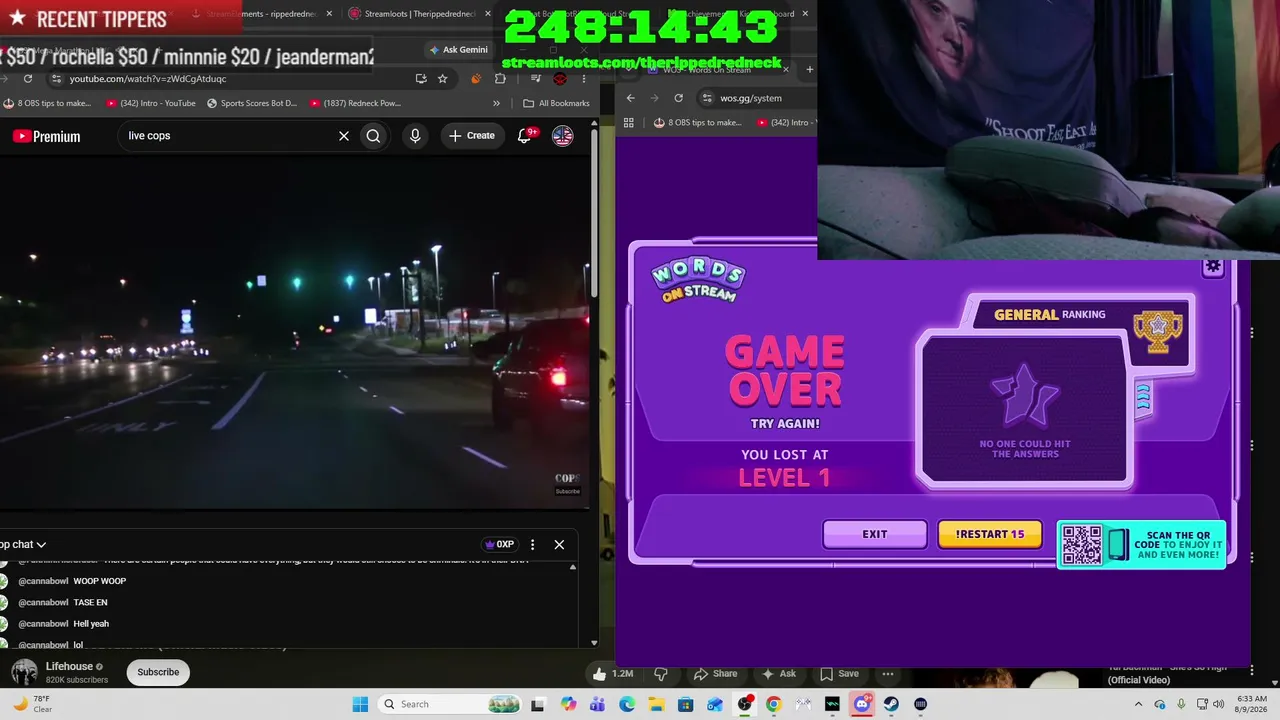Viewport: 1280px width, 720px height.
Task: Click the Ask Gemini button
Action: pyautogui.click(x=459, y=50)
